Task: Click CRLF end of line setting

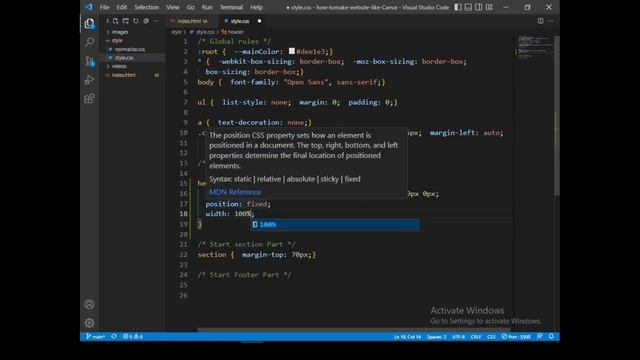Action: (x=476, y=337)
